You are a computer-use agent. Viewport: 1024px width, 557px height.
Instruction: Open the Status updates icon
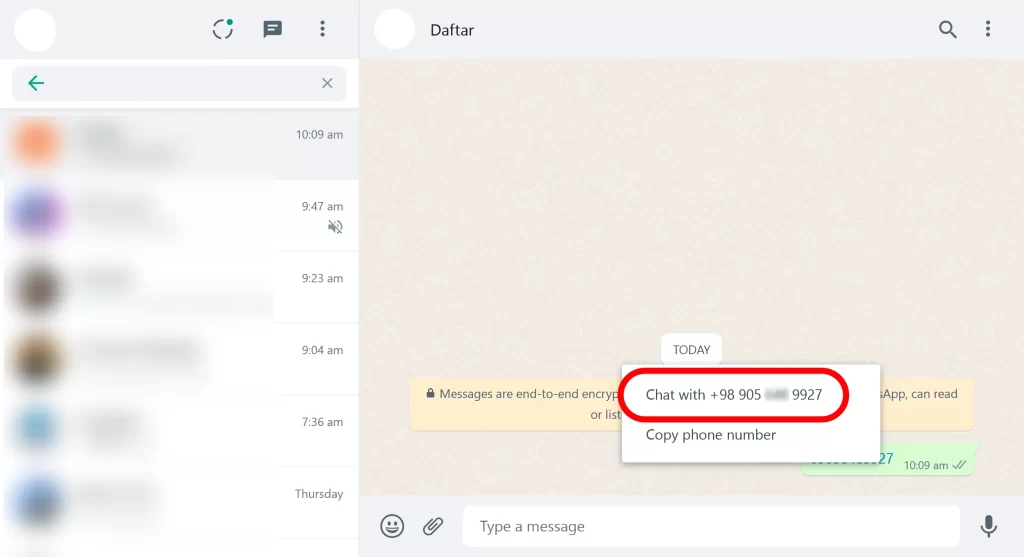pos(223,29)
